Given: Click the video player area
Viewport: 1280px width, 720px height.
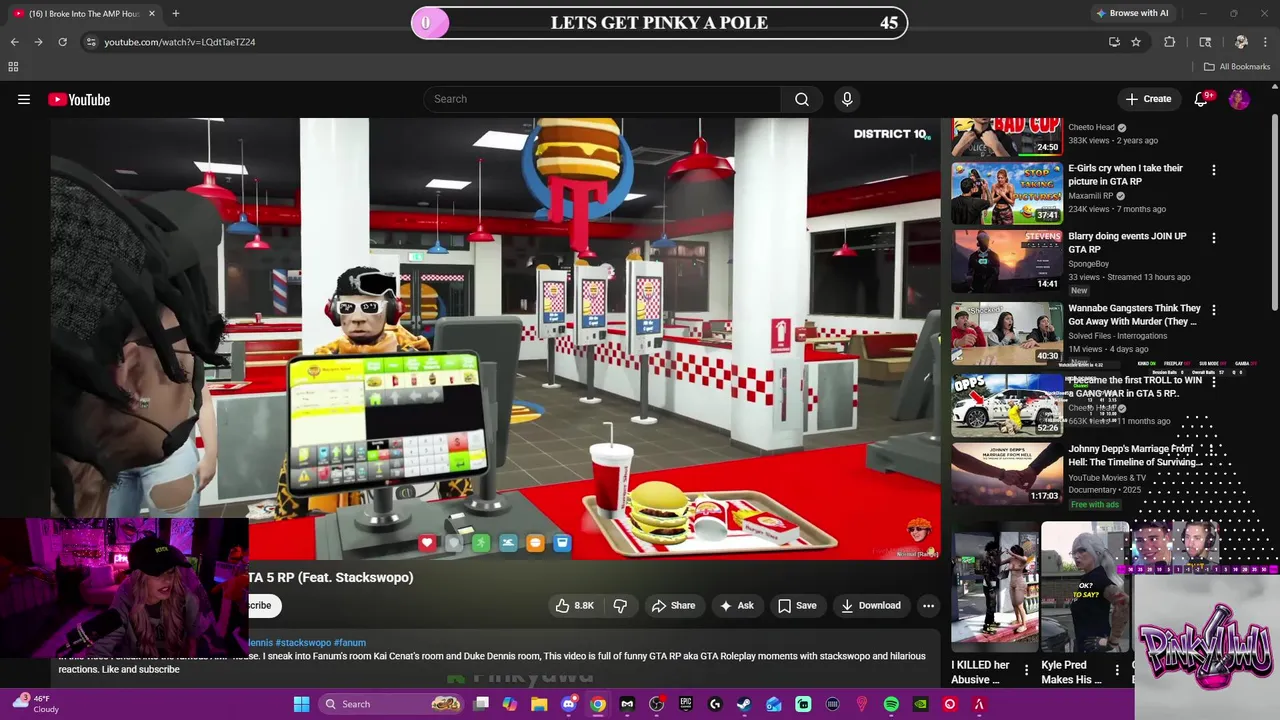Looking at the screenshot, I should tap(495, 339).
